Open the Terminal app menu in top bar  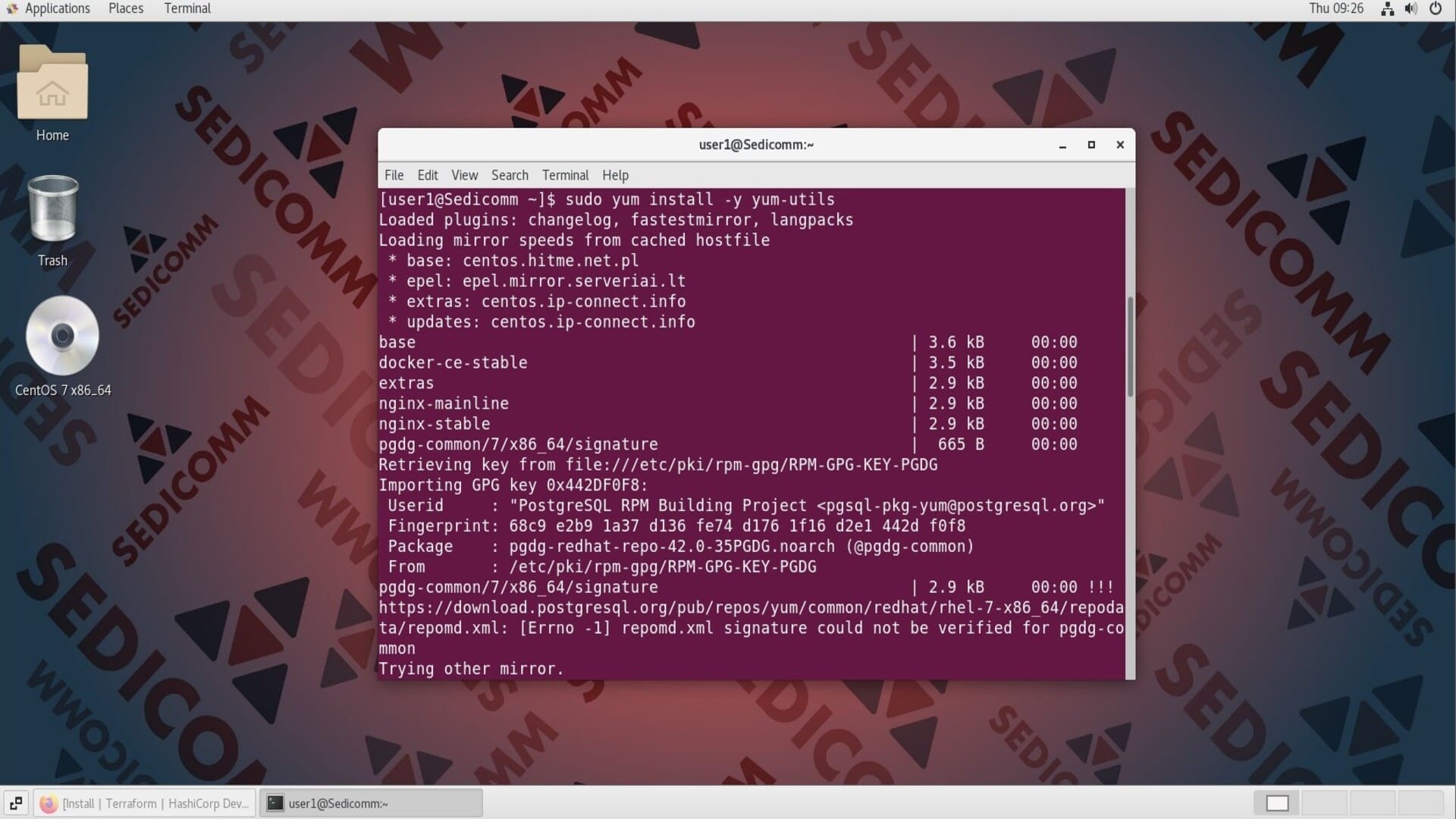[187, 8]
